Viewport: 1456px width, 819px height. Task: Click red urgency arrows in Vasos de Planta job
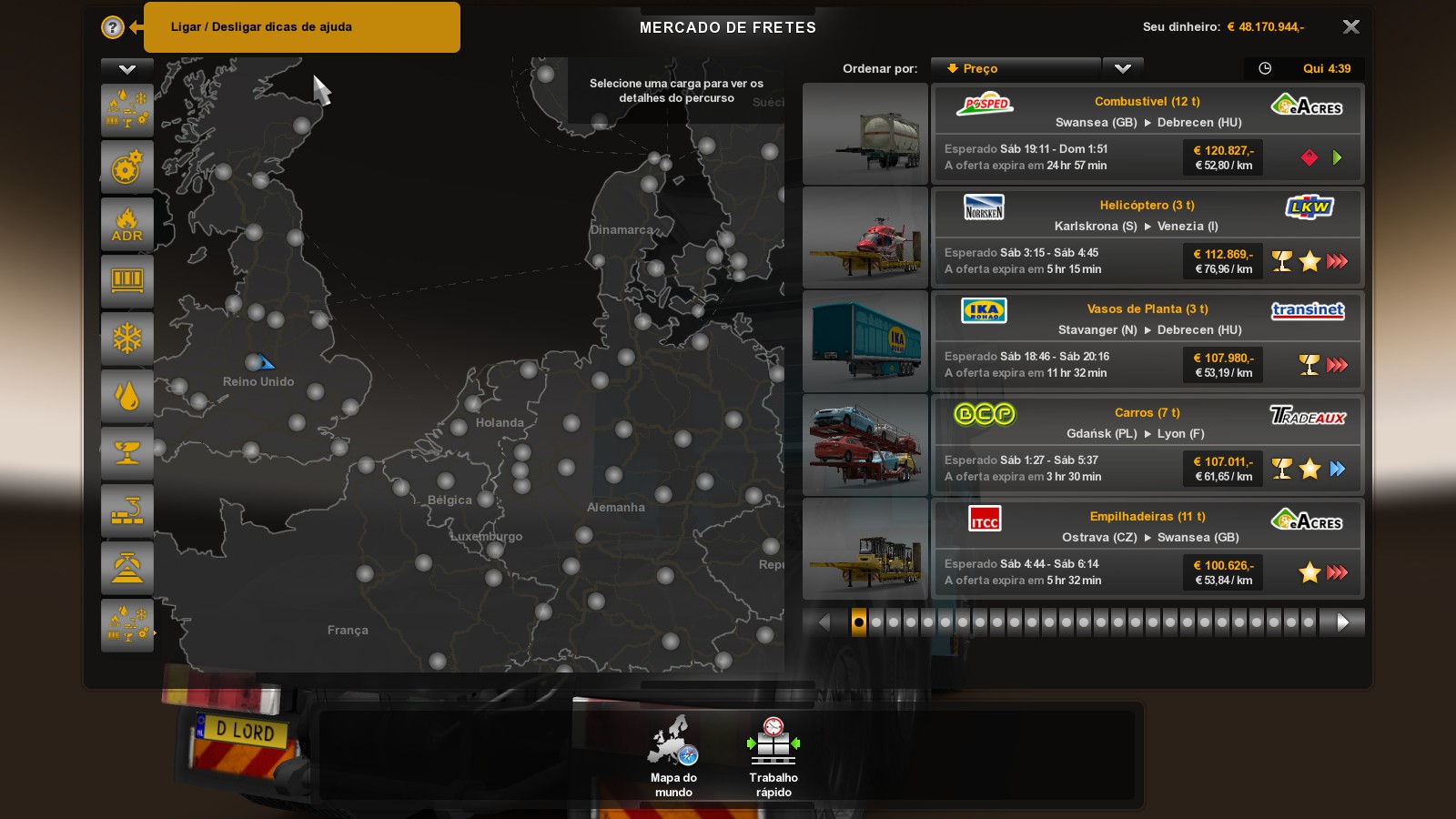point(1337,365)
